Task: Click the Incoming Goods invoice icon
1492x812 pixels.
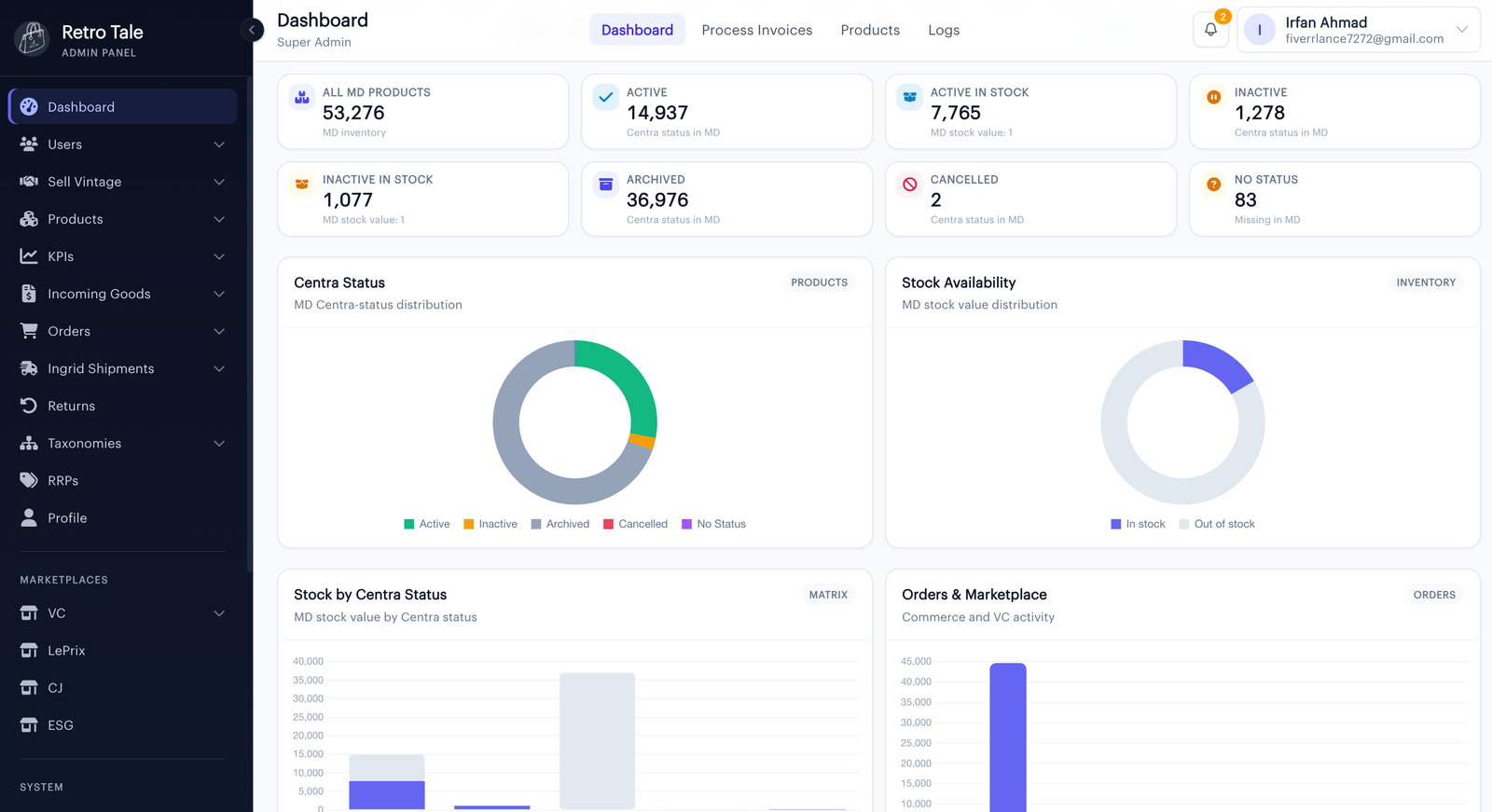Action: coord(29,293)
